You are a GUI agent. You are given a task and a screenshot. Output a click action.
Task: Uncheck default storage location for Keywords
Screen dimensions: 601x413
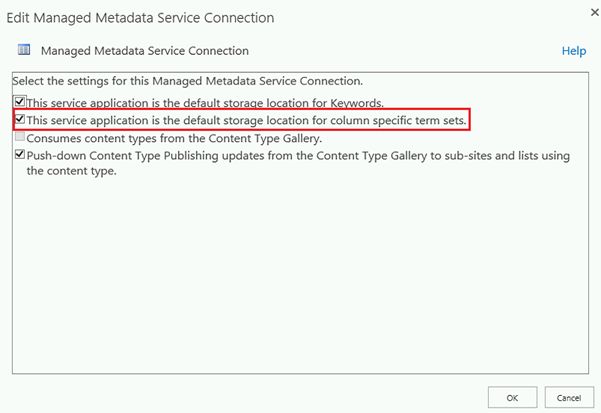[21, 102]
